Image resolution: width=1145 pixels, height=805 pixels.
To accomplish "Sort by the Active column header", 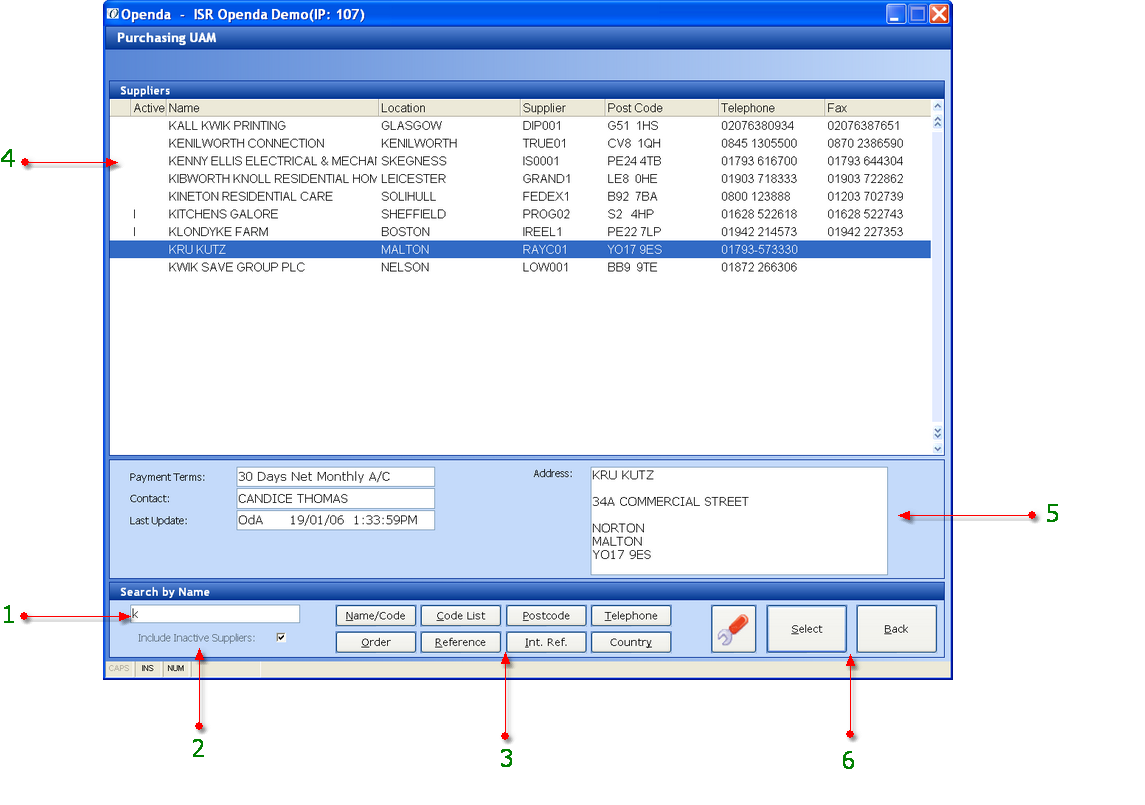I will pos(148,108).
